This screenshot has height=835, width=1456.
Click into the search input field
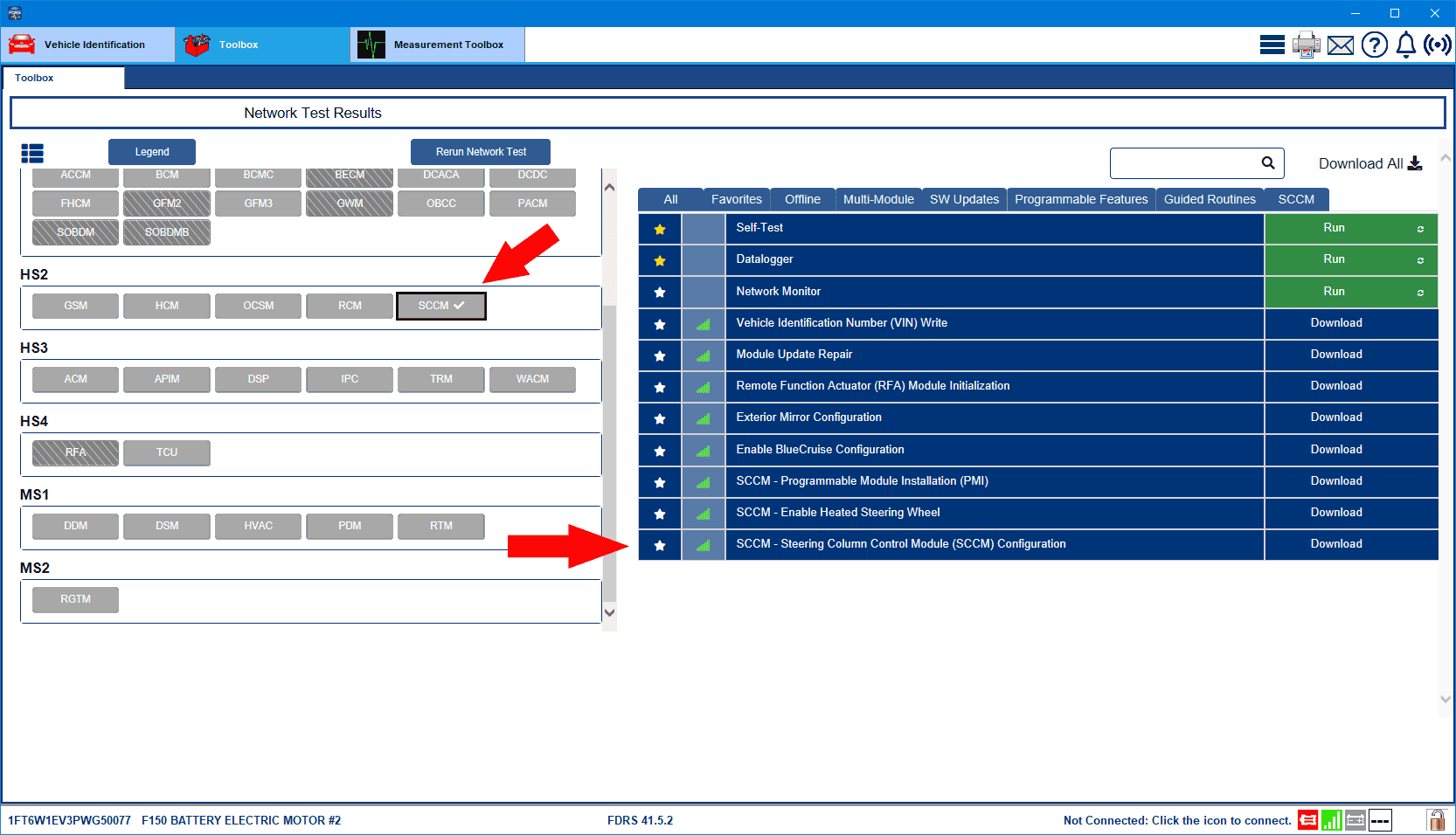click(x=1184, y=163)
